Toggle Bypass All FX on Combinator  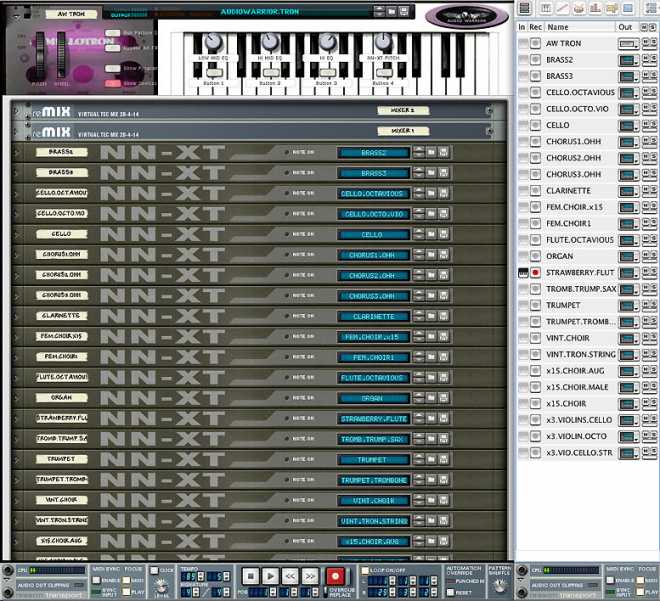pyautogui.click(x=113, y=48)
